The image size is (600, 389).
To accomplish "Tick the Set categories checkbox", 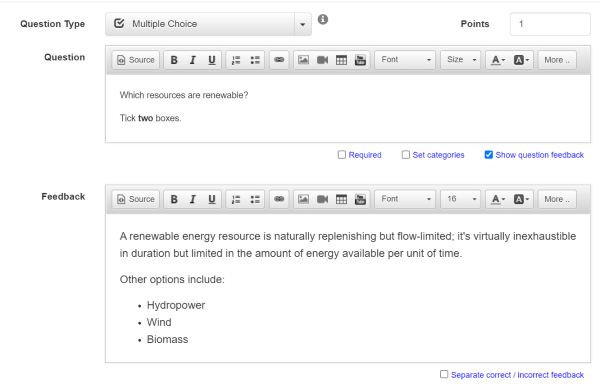I will pos(406,155).
